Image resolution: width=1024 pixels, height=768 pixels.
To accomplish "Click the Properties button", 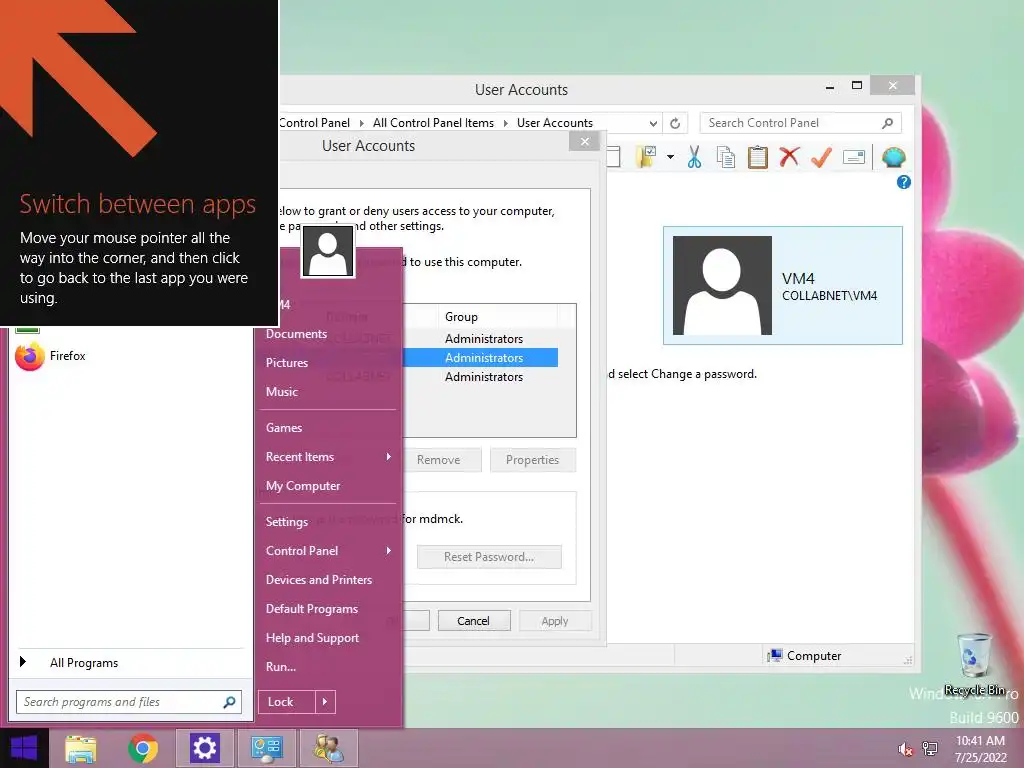I will [532, 460].
